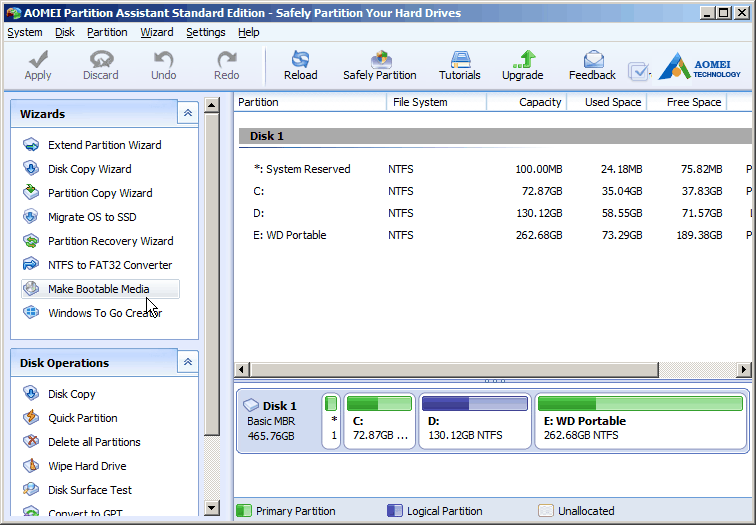Click Unallocated legend swatch

point(546,511)
